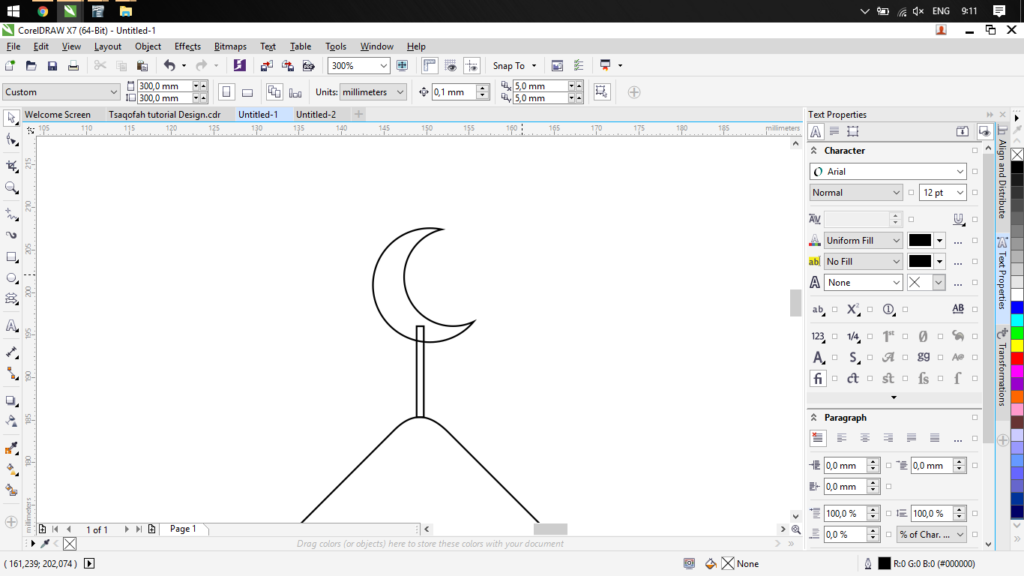This screenshot has height=576, width=1024.
Task: Select the Crop tool
Action: pyautogui.click(x=12, y=165)
